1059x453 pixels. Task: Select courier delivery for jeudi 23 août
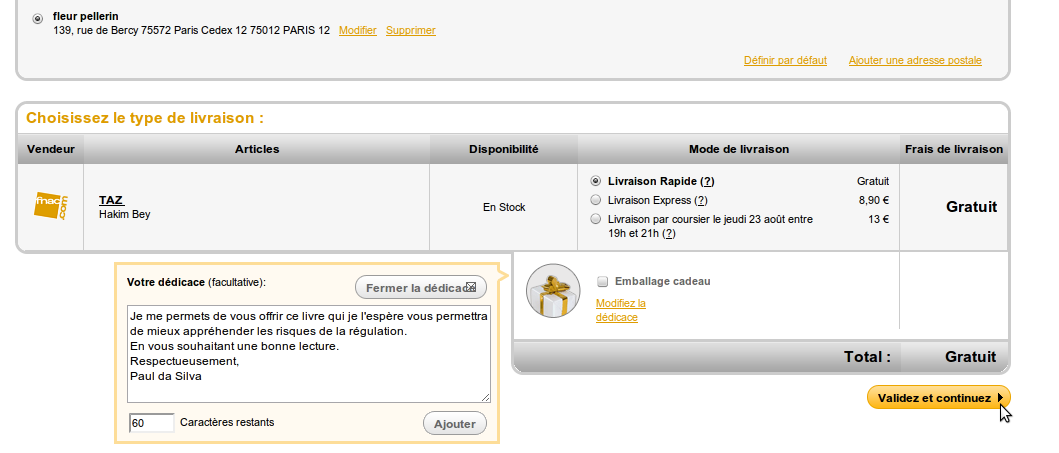point(596,219)
